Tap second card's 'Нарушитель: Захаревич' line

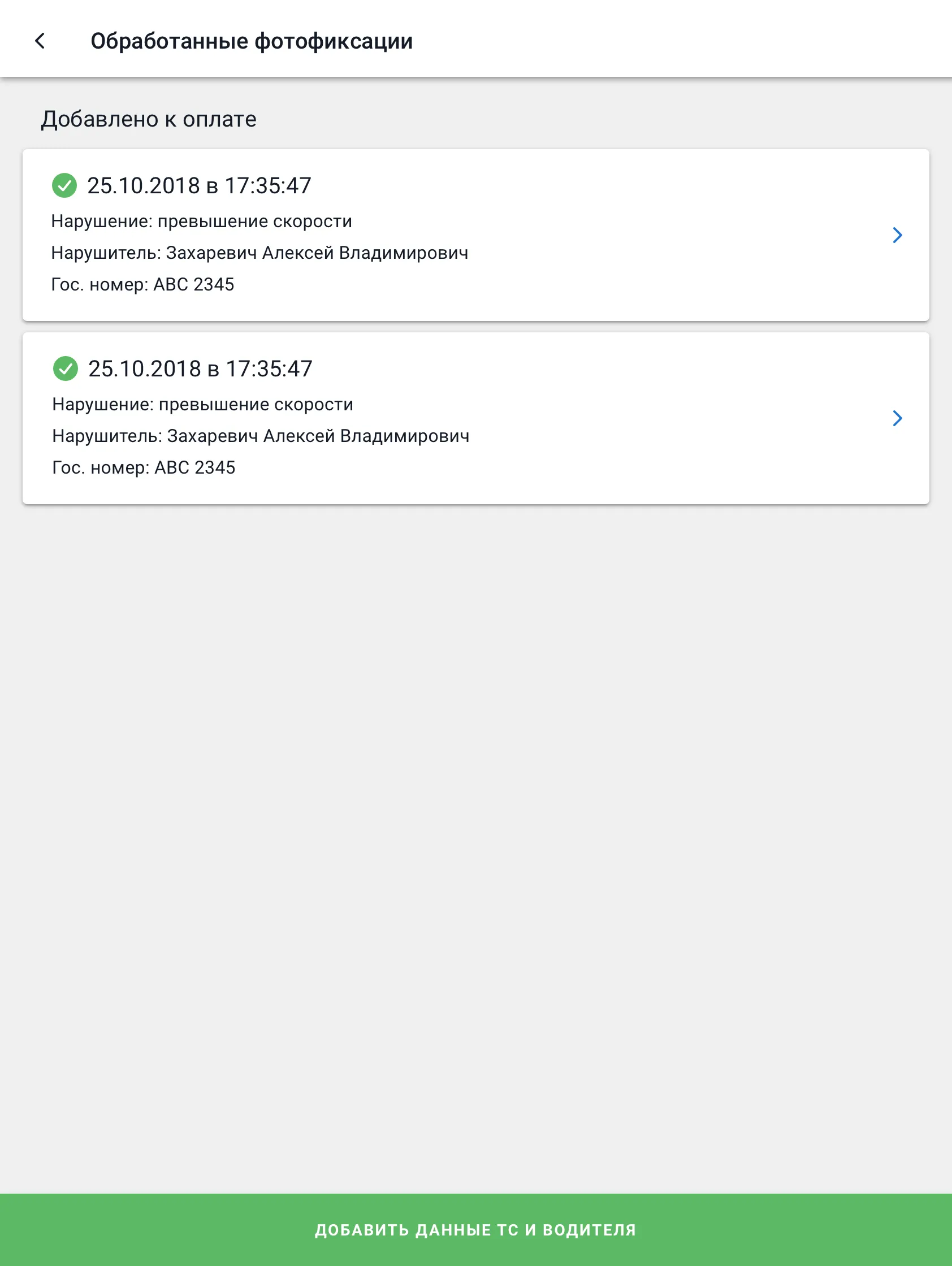(261, 436)
